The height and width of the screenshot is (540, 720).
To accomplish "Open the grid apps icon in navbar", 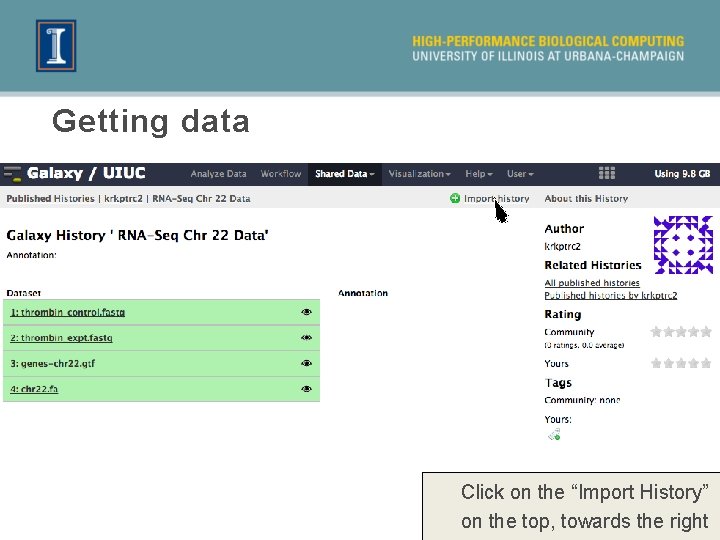I will [x=606, y=174].
